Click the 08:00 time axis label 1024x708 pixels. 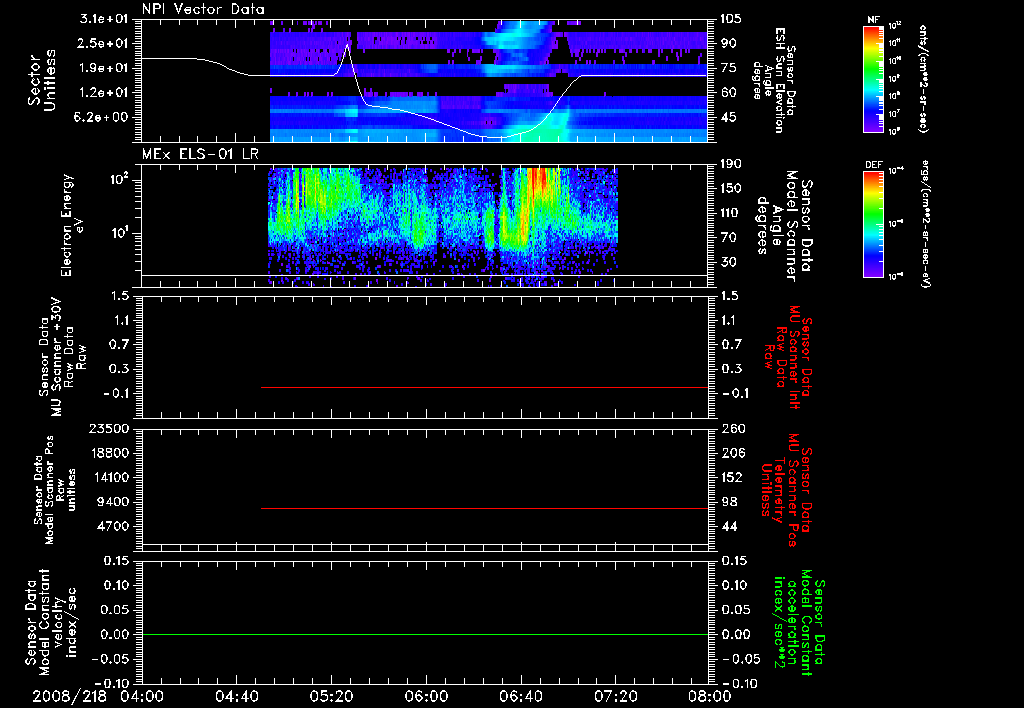point(710,696)
